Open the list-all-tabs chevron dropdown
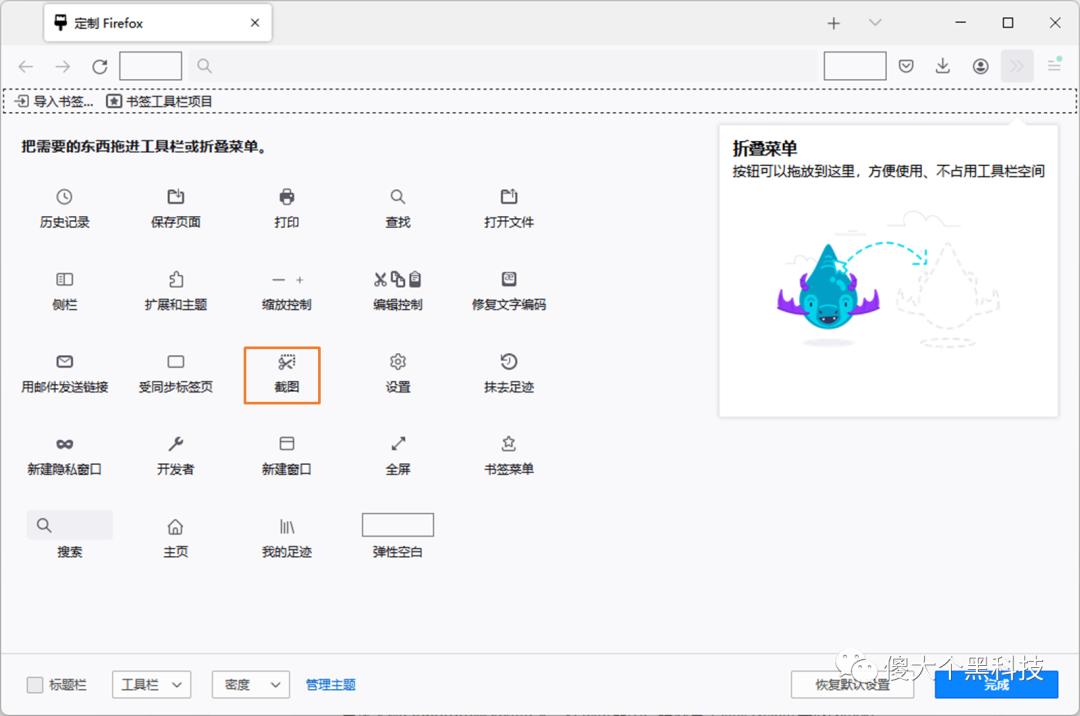Screen dimensions: 1080x716 (x=874, y=22)
